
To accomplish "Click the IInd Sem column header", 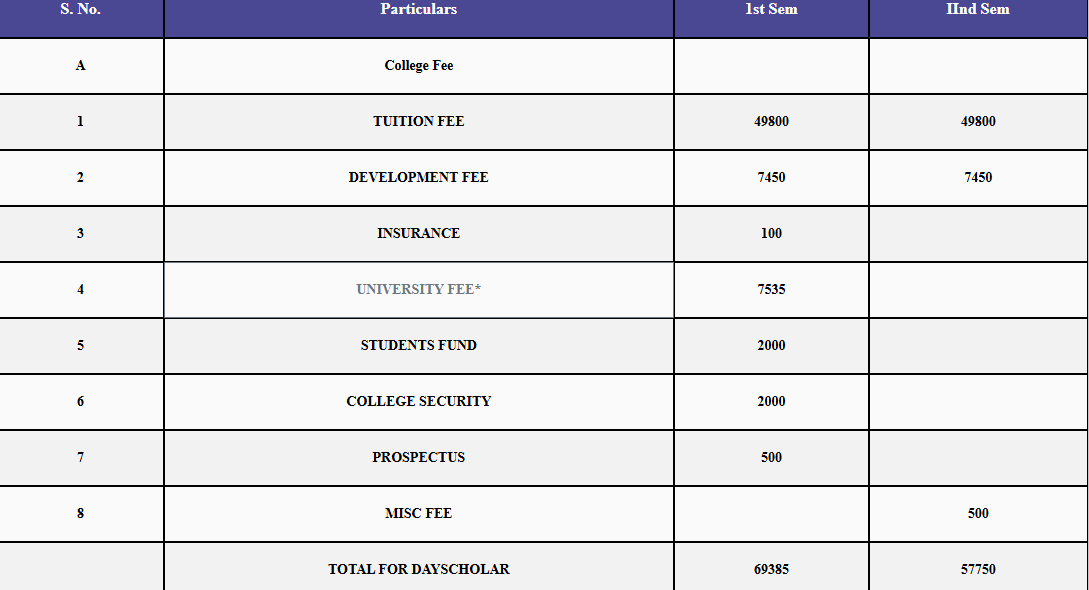I will tap(978, 10).
